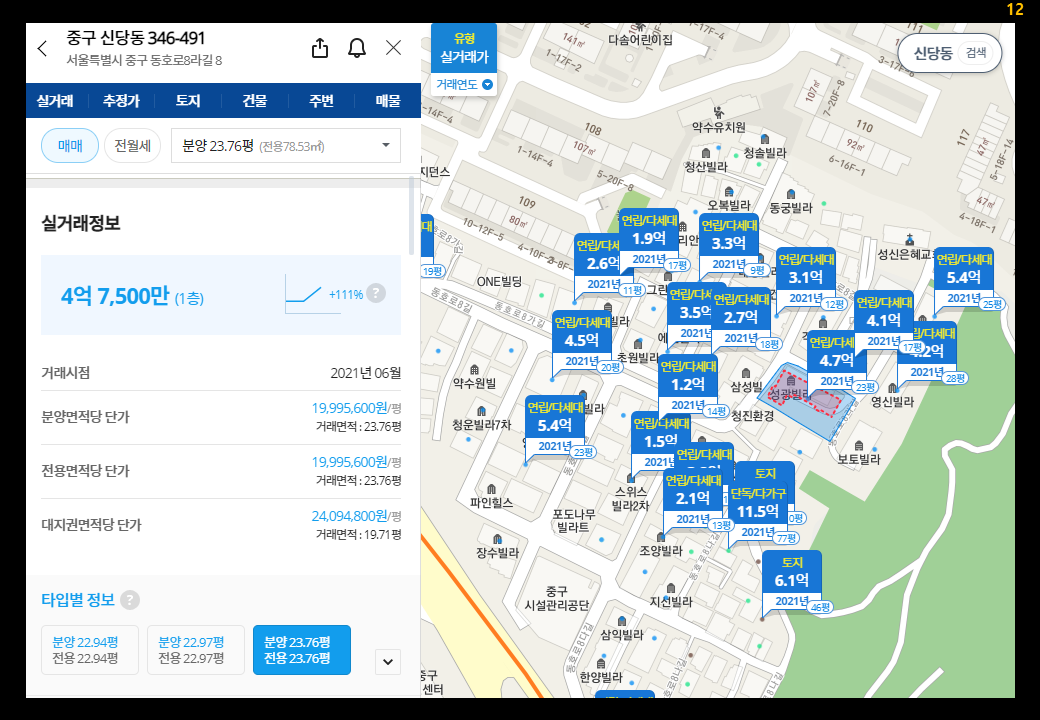Viewport: 1040px width, 720px height.
Task: Open the 2.6억 연립/다세대 map marker
Action: point(597,263)
